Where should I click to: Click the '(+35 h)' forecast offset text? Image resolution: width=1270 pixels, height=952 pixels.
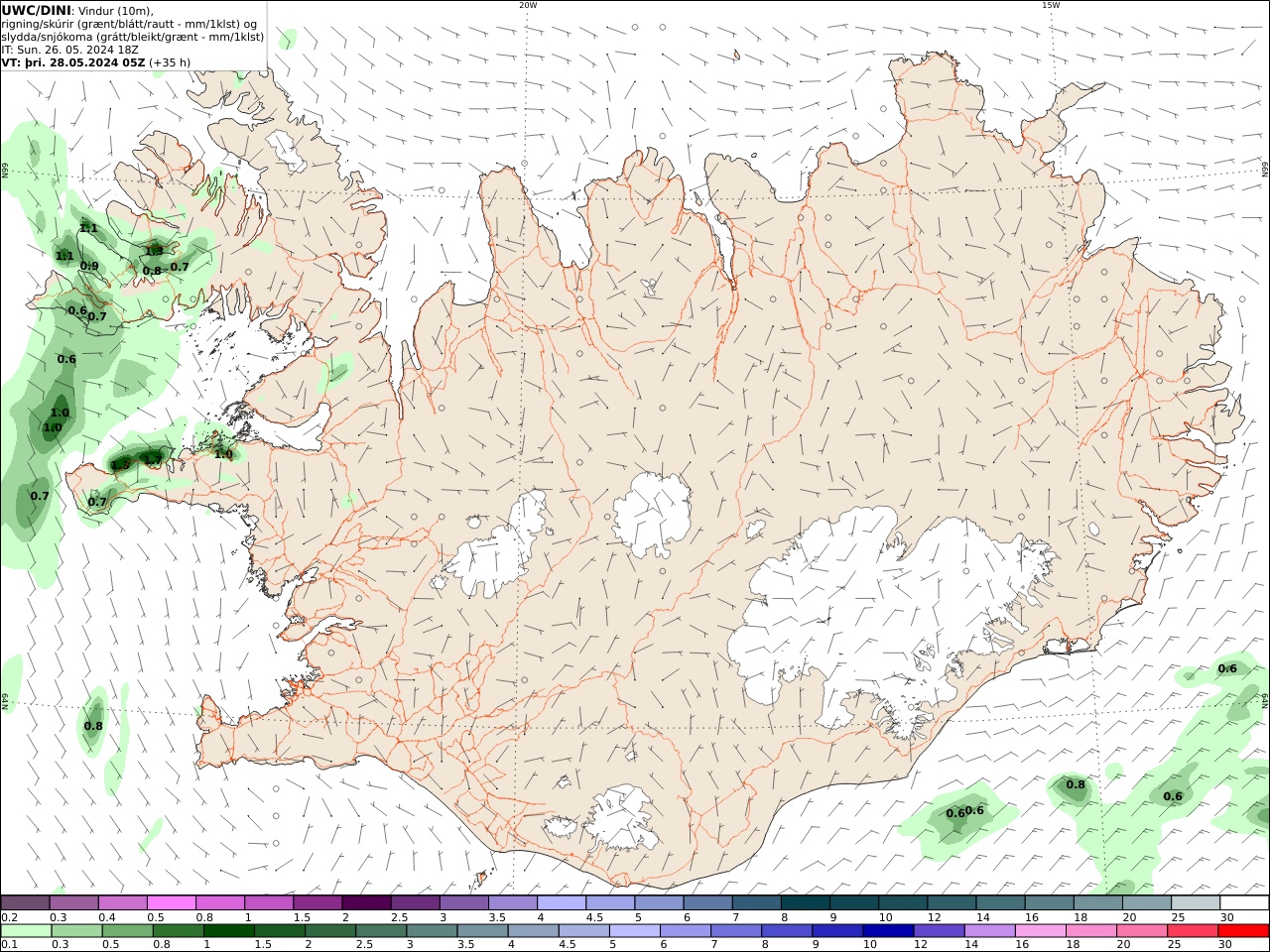pyautogui.click(x=170, y=62)
